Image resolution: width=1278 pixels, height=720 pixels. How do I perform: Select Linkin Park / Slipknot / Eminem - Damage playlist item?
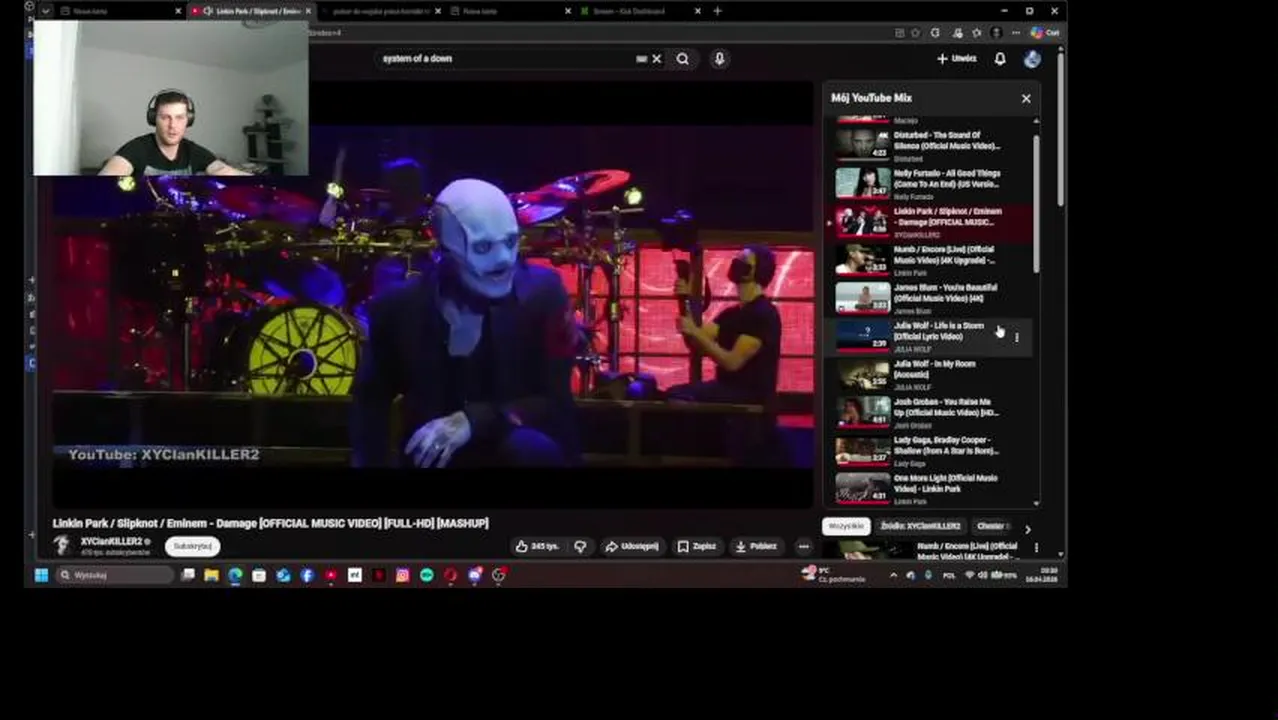[x=930, y=221]
